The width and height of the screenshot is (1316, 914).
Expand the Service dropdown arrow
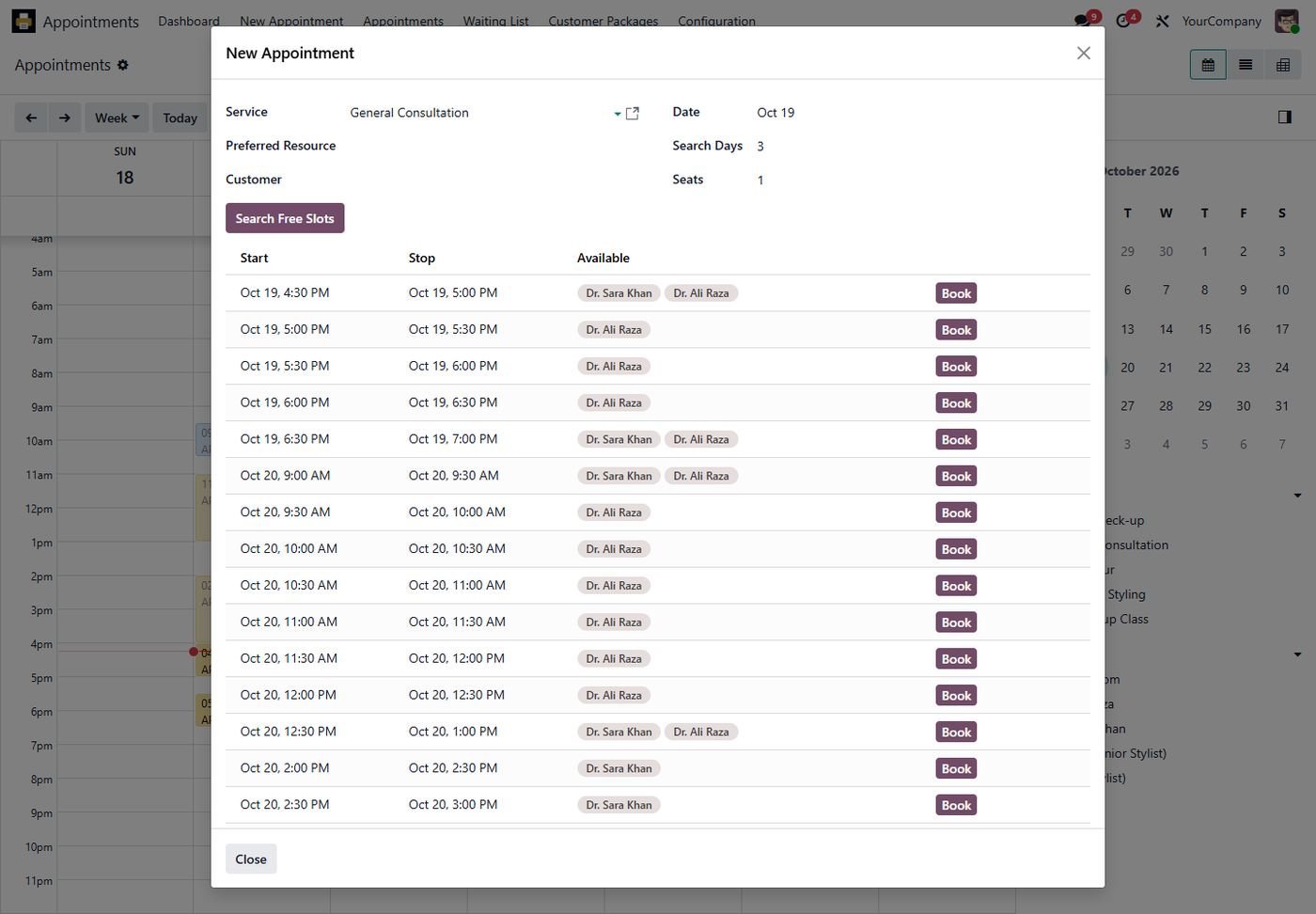coord(618,114)
